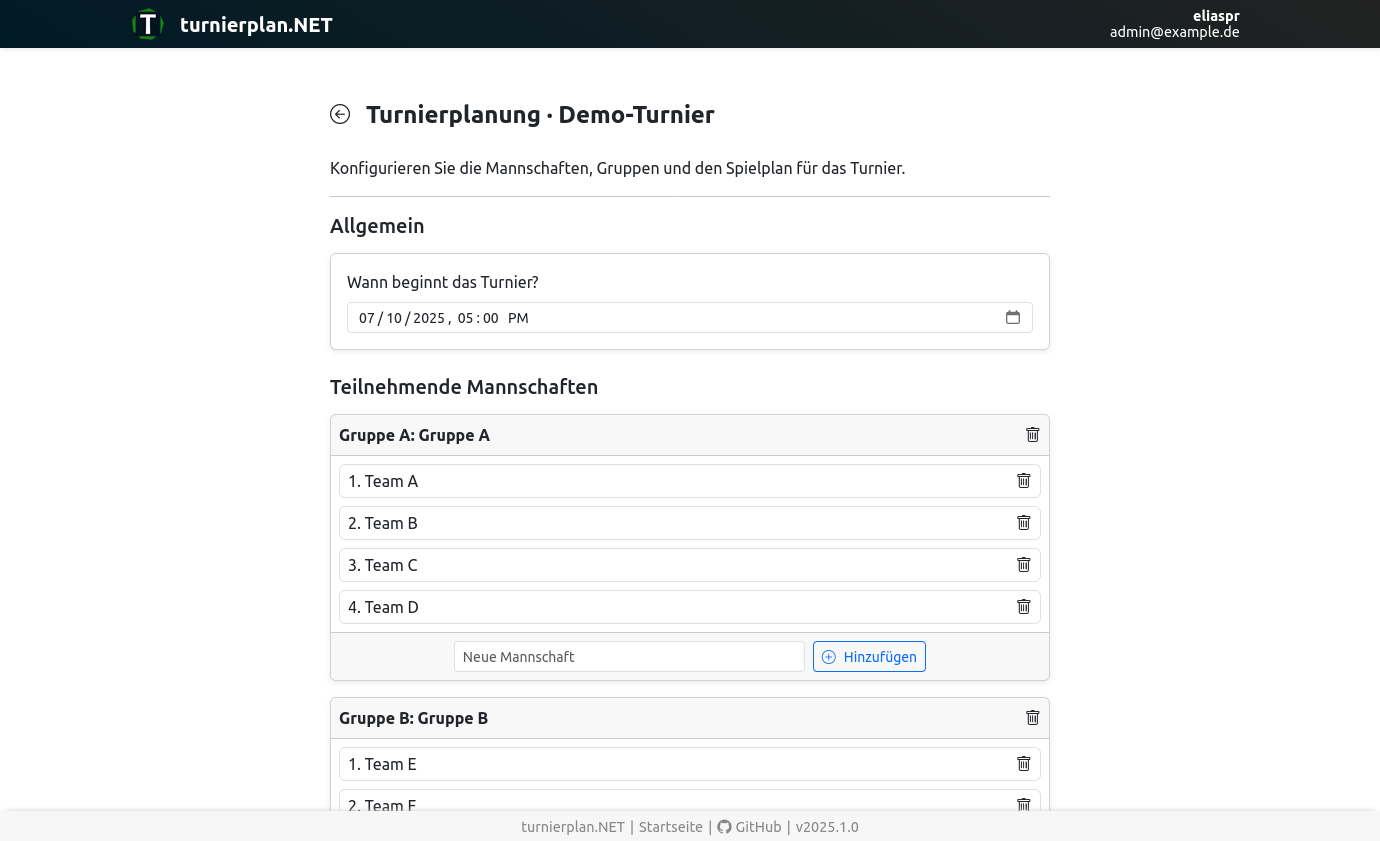1380x841 pixels.
Task: Remove Team E via trash icon
Action: click(1024, 764)
